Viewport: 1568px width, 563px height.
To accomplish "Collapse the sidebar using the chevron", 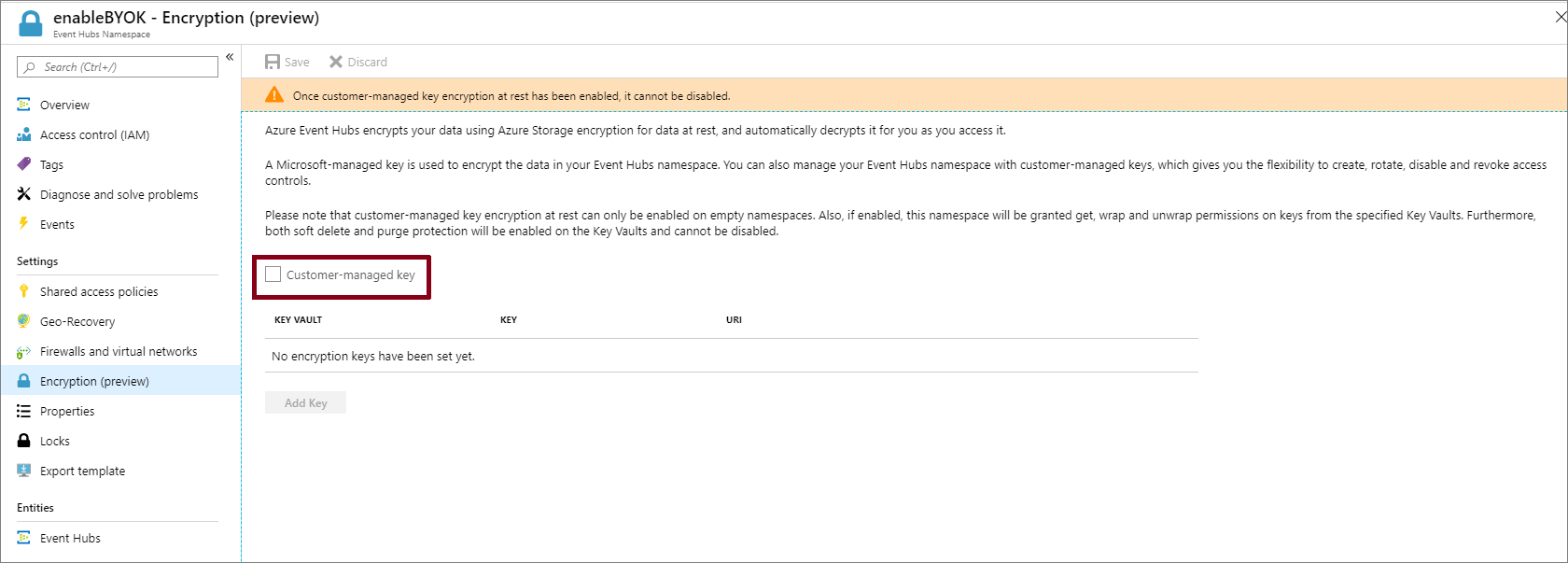I will (230, 57).
